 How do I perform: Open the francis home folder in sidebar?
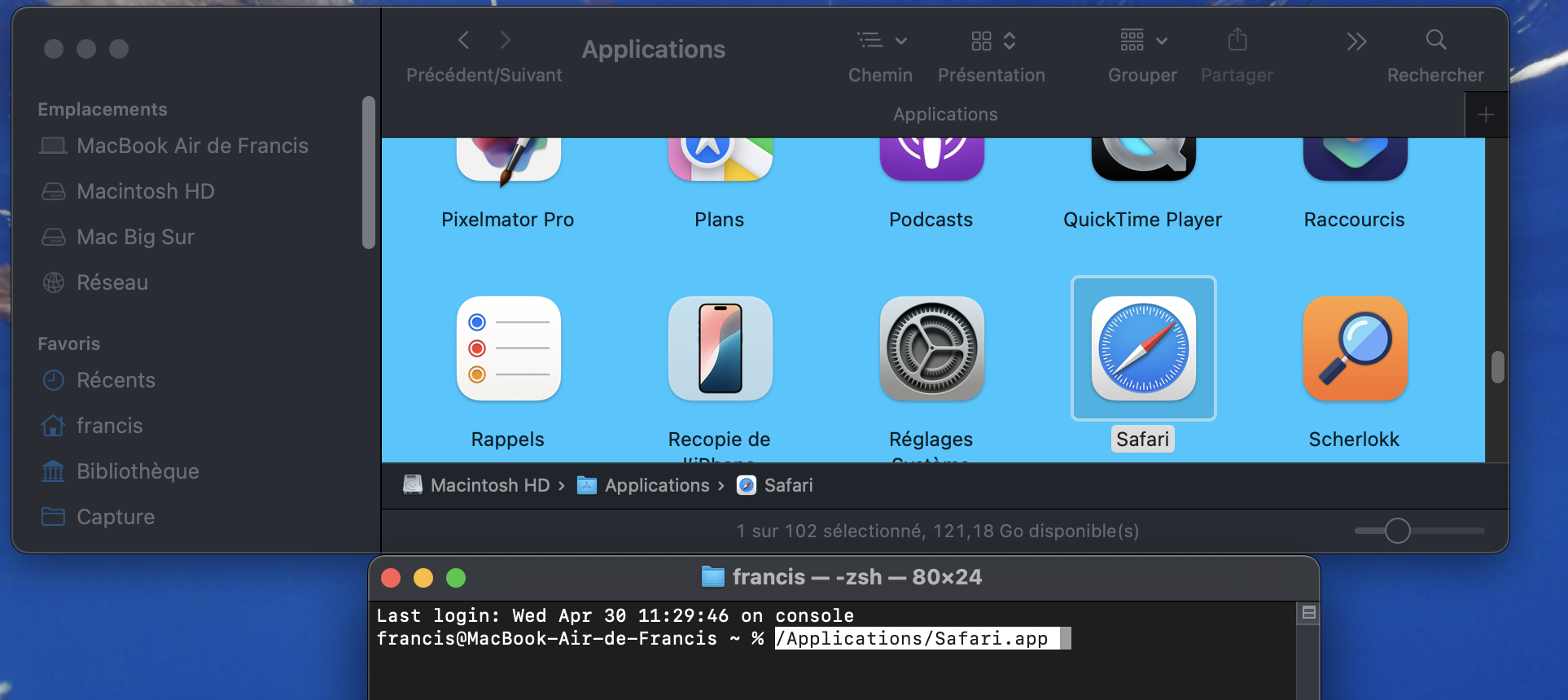(x=109, y=426)
